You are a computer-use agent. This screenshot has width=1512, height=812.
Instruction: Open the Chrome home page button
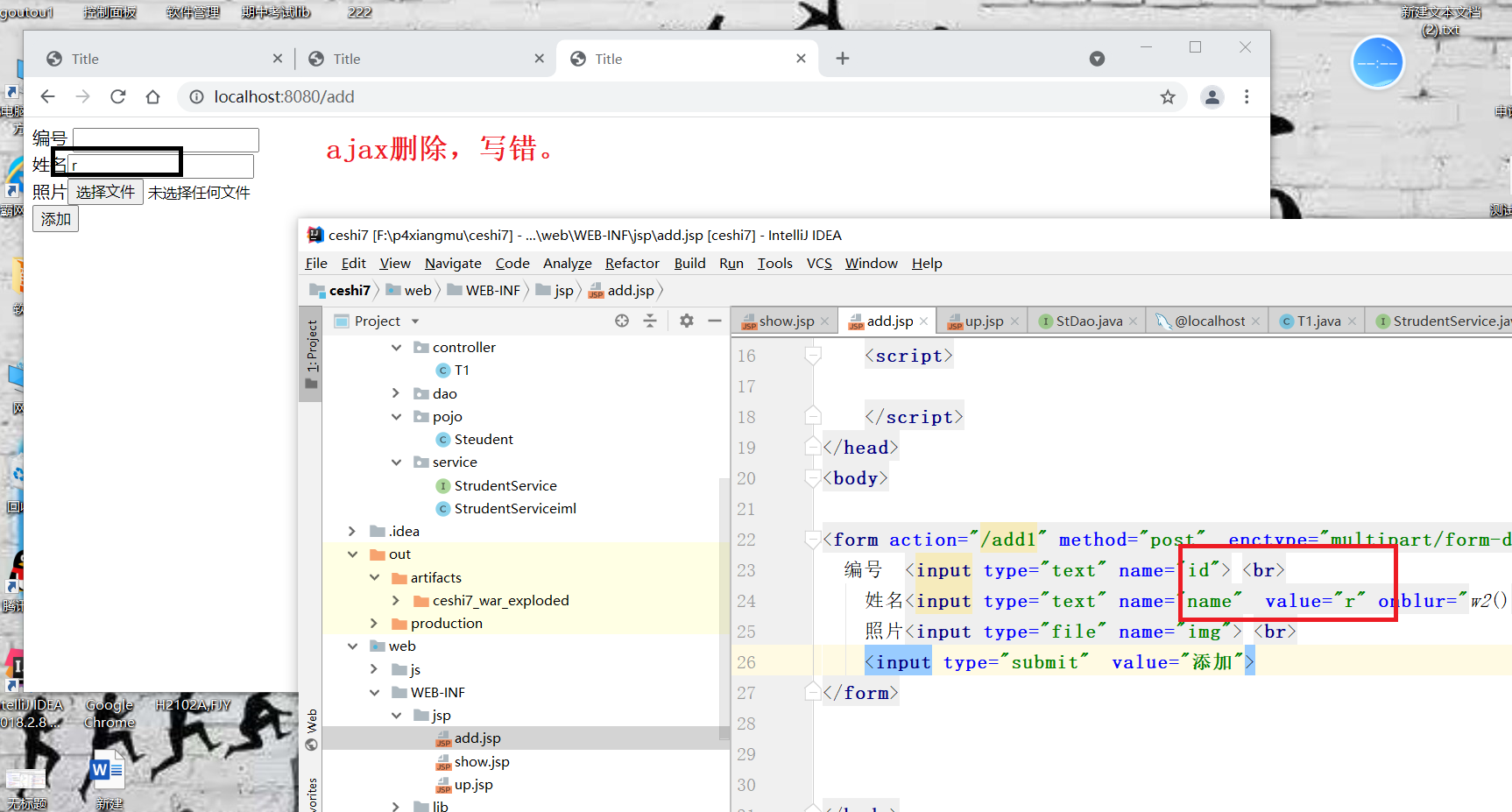click(x=153, y=96)
